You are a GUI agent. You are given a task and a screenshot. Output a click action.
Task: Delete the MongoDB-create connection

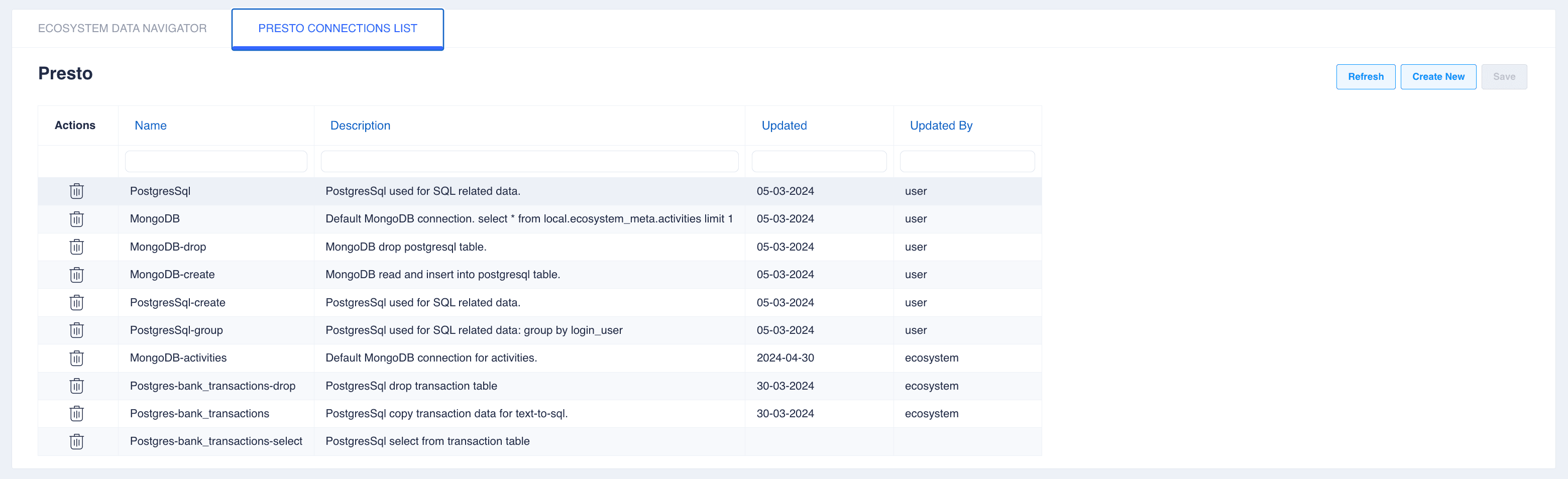pyautogui.click(x=76, y=275)
